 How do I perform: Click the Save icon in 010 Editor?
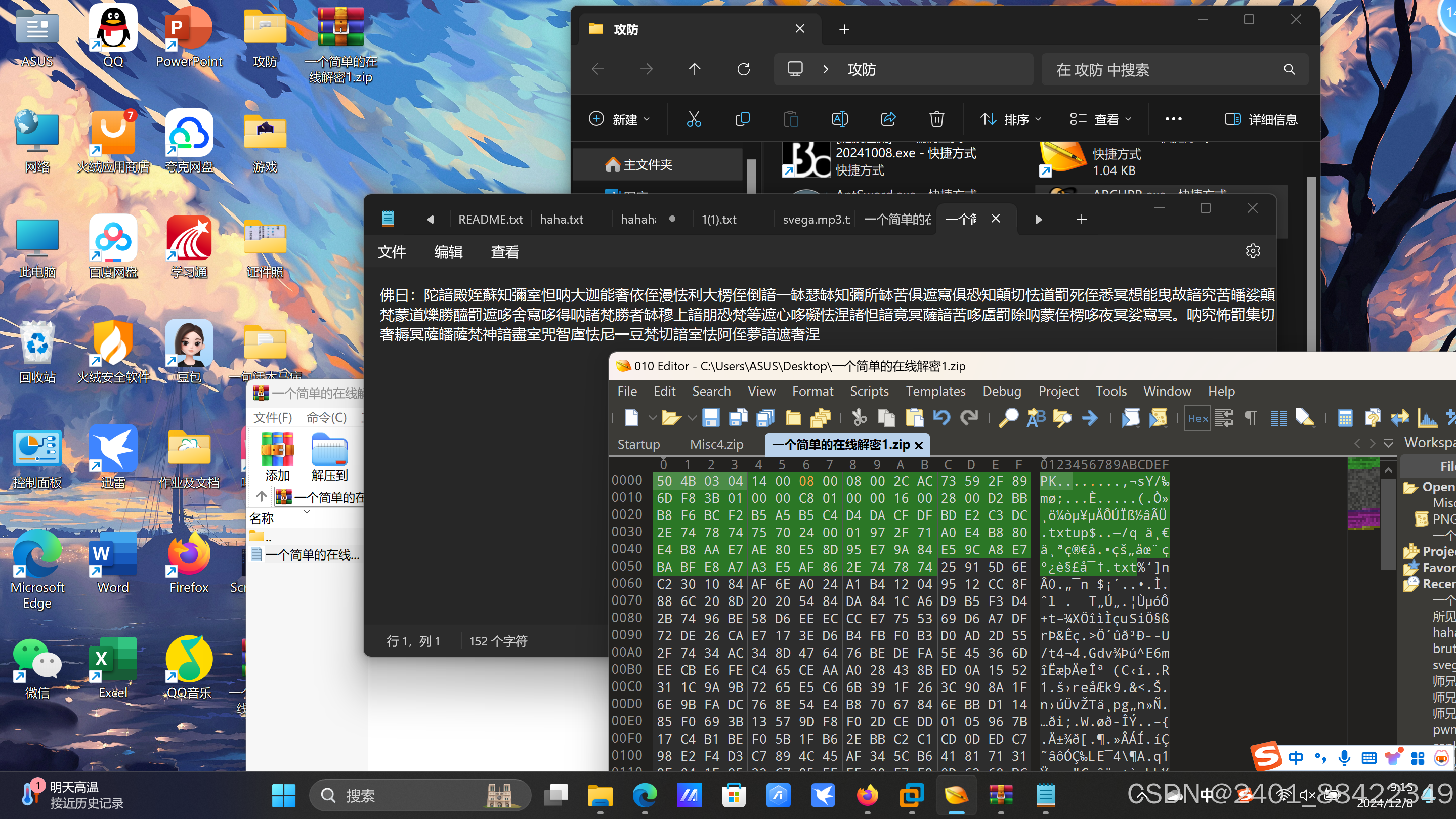[x=710, y=418]
